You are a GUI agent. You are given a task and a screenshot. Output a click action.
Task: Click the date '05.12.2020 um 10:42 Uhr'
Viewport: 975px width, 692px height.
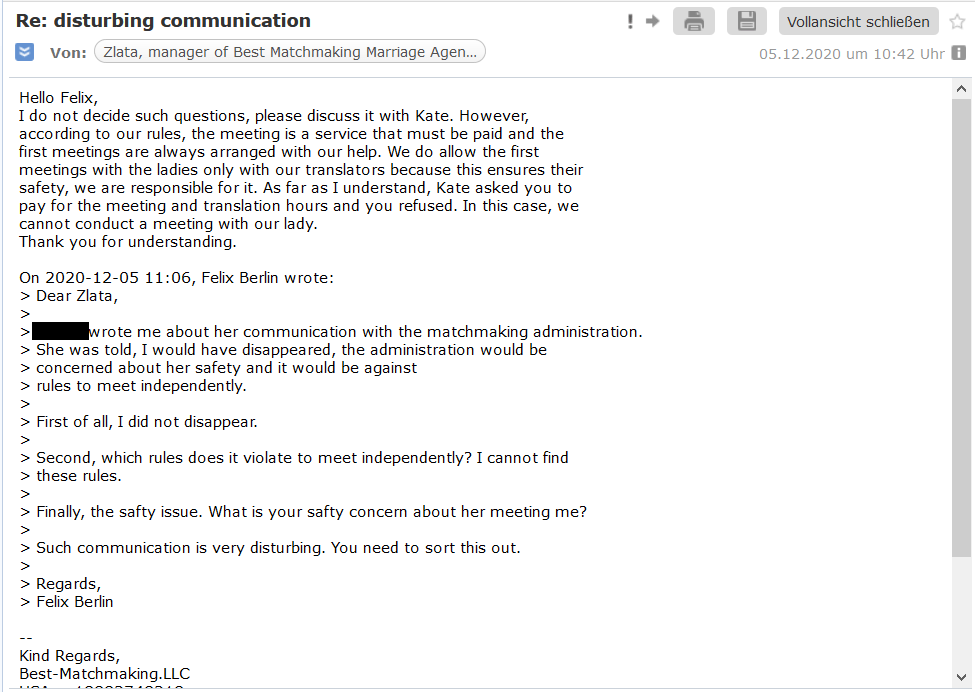coord(852,54)
